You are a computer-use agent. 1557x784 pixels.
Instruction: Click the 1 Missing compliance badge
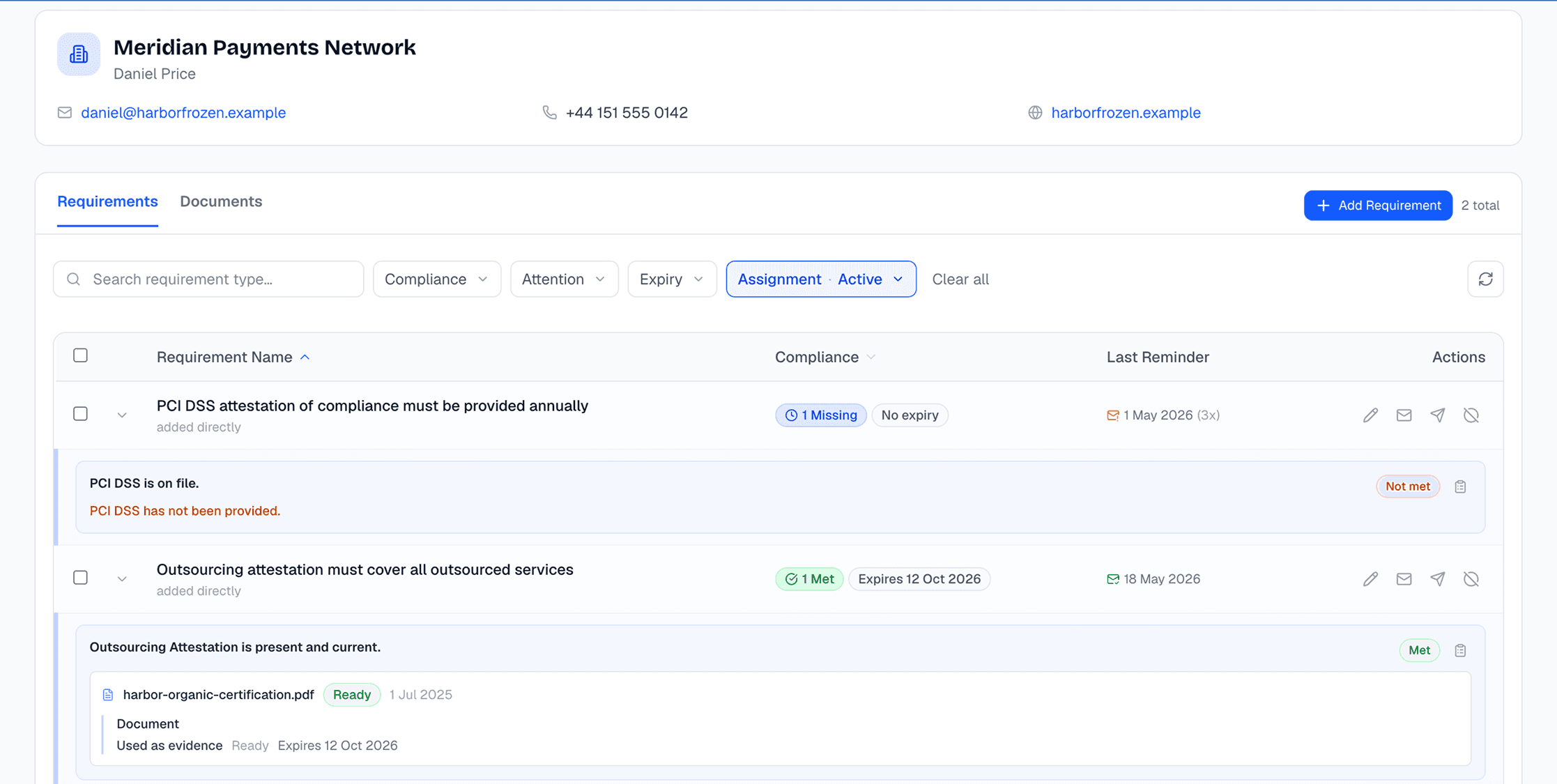821,415
